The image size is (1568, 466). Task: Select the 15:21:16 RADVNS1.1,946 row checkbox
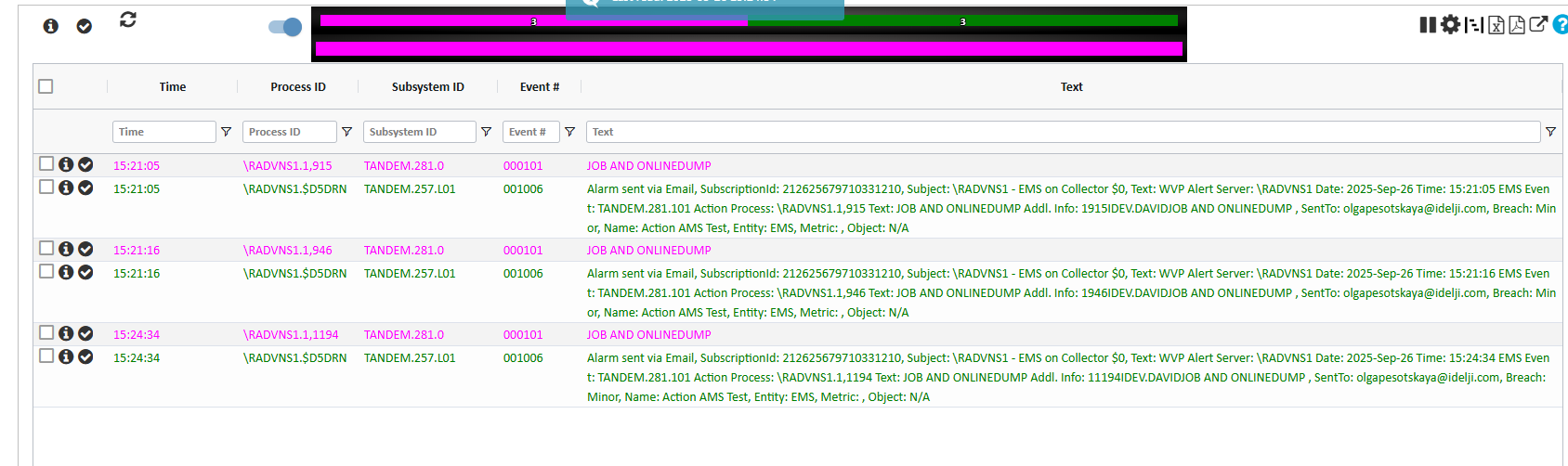pos(46,248)
